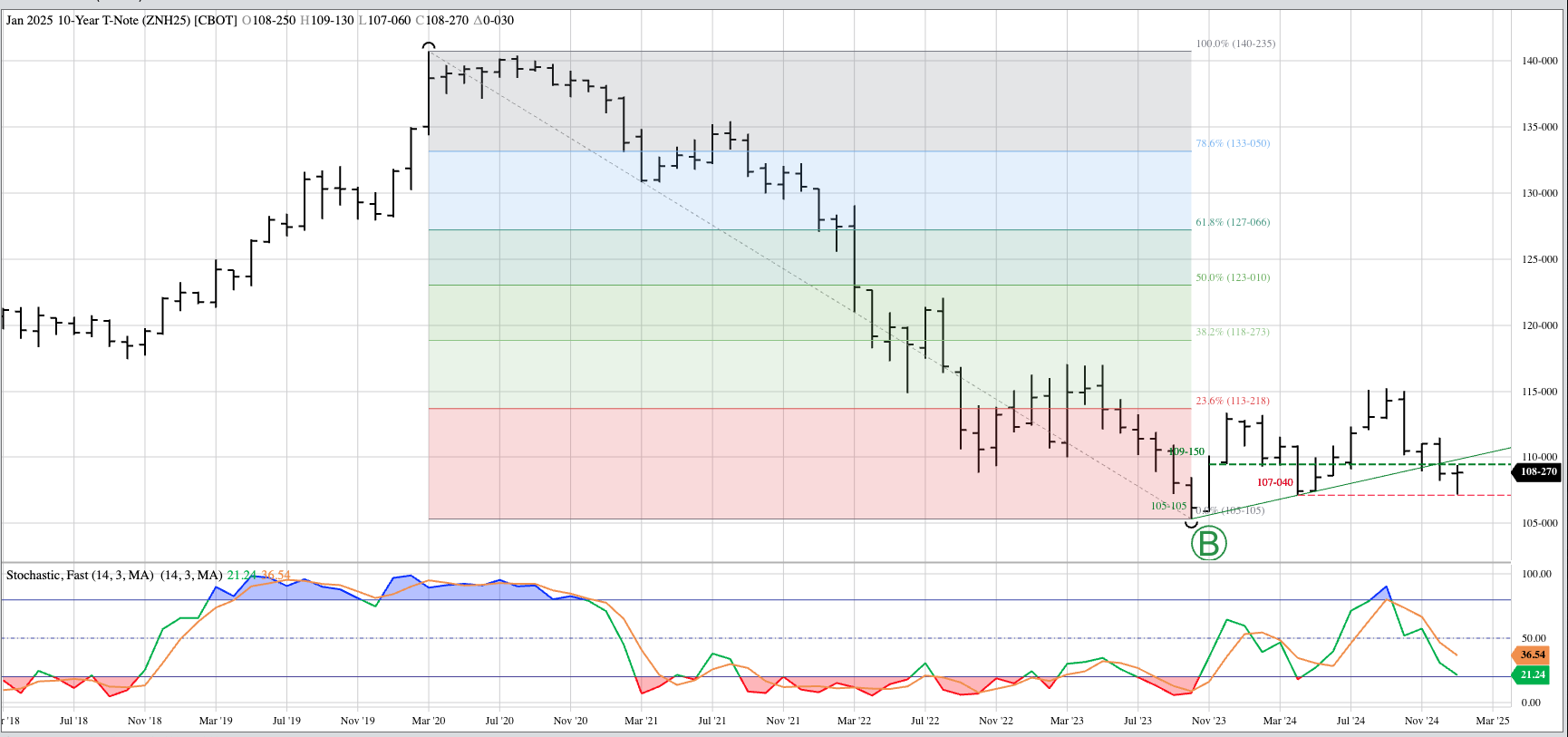This screenshot has height=737, width=1568.
Task: Select the 78.6% (133-050) Fibonacci level label
Action: pyautogui.click(x=1232, y=143)
